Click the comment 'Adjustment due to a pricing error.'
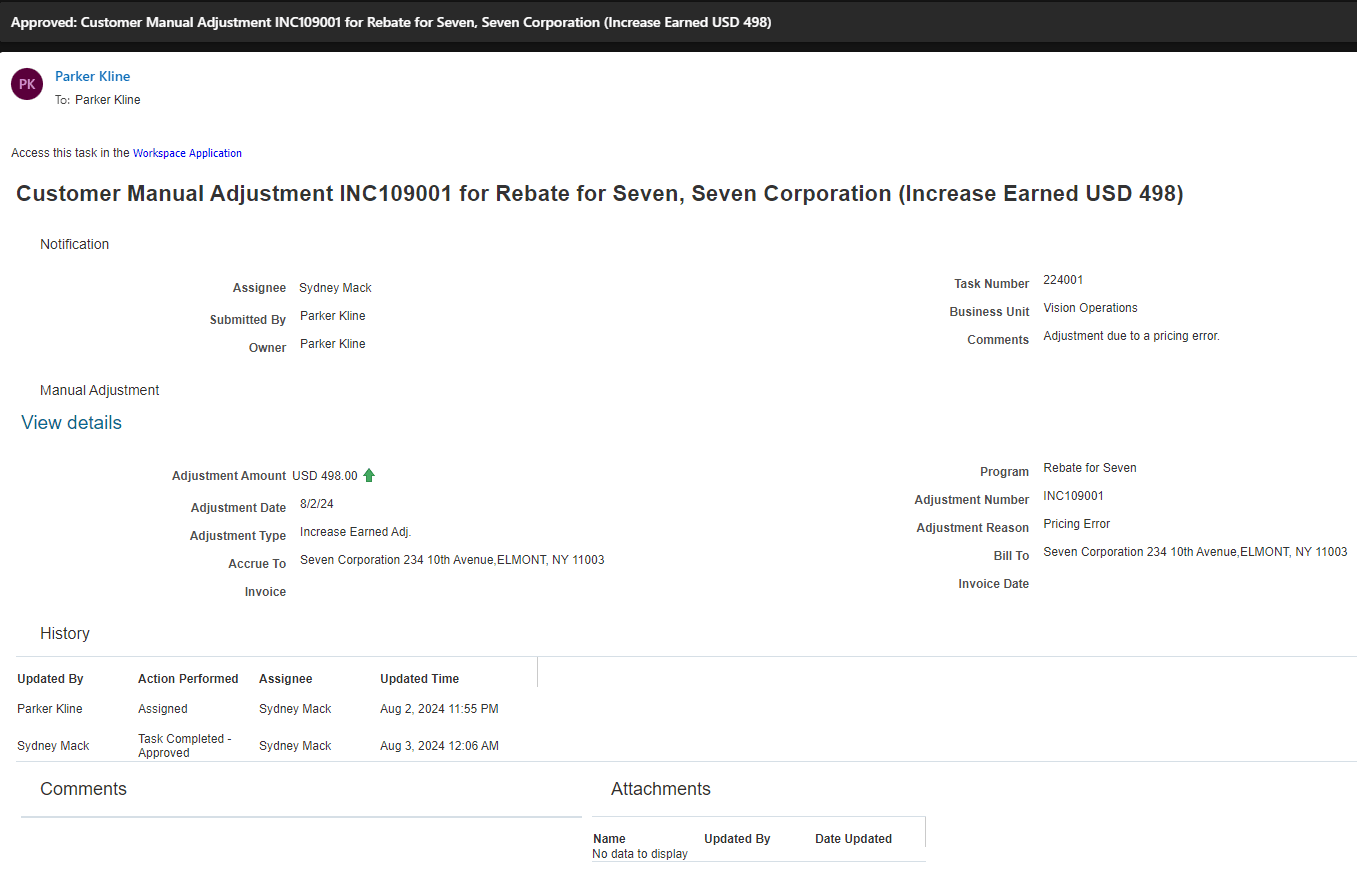1357x869 pixels. (x=1132, y=336)
